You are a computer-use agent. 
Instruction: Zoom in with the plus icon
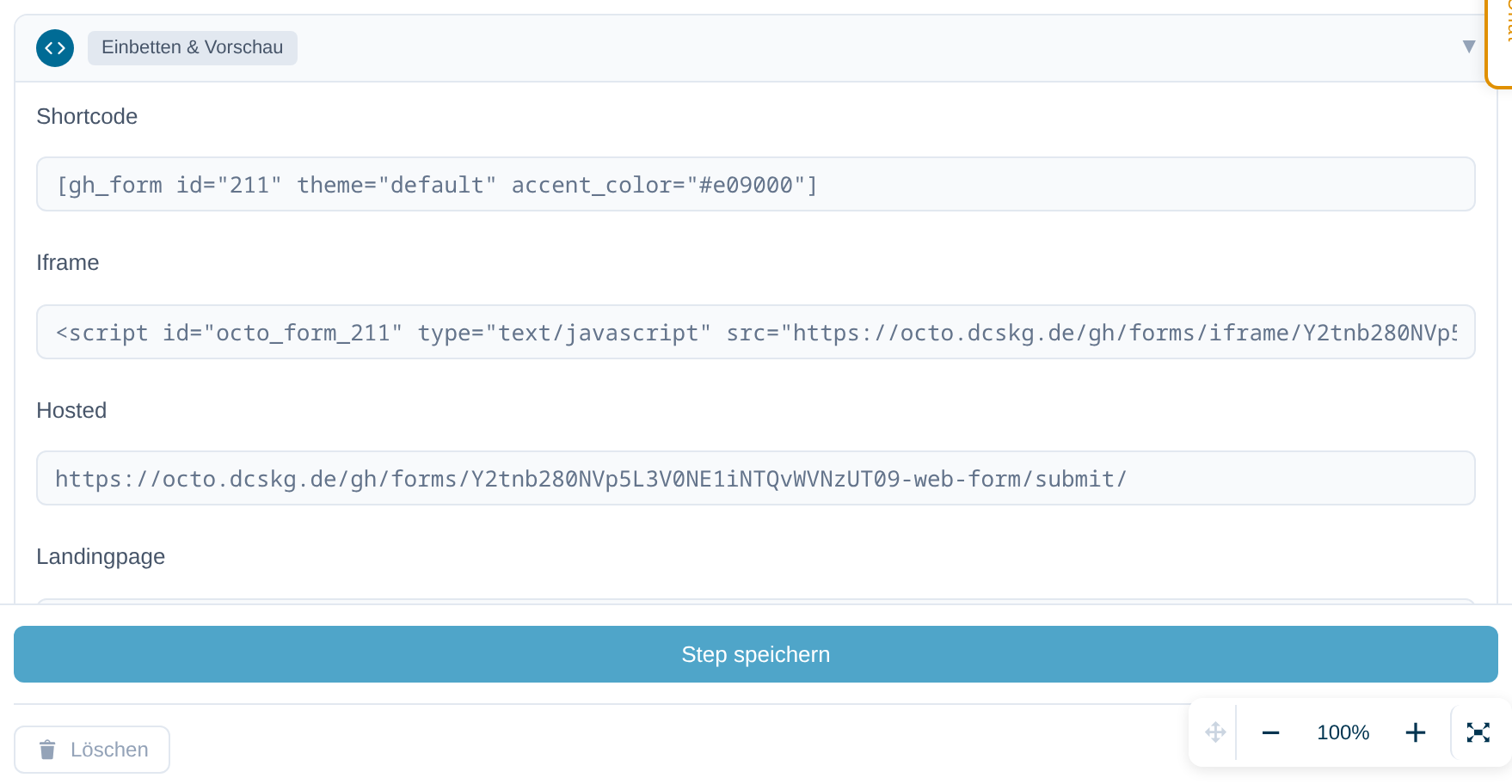tap(1415, 732)
